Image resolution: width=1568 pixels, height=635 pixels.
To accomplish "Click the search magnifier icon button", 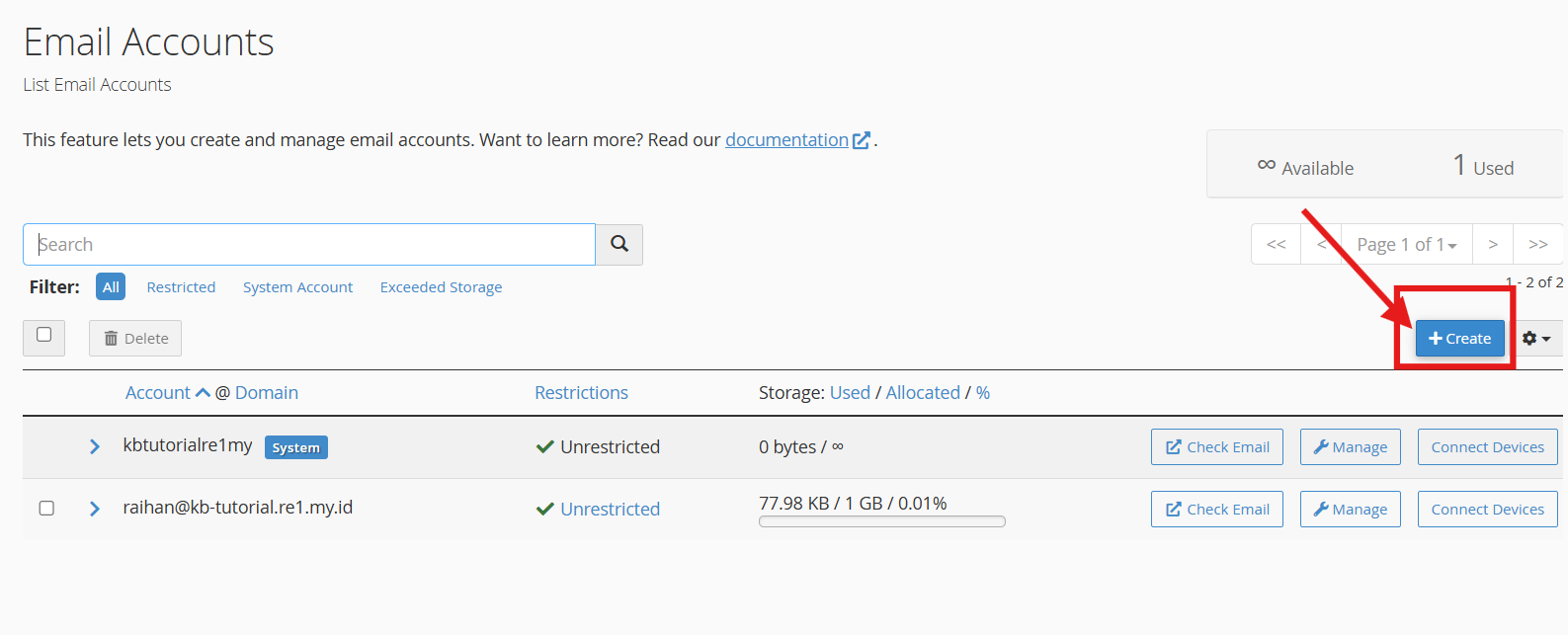I will [619, 244].
